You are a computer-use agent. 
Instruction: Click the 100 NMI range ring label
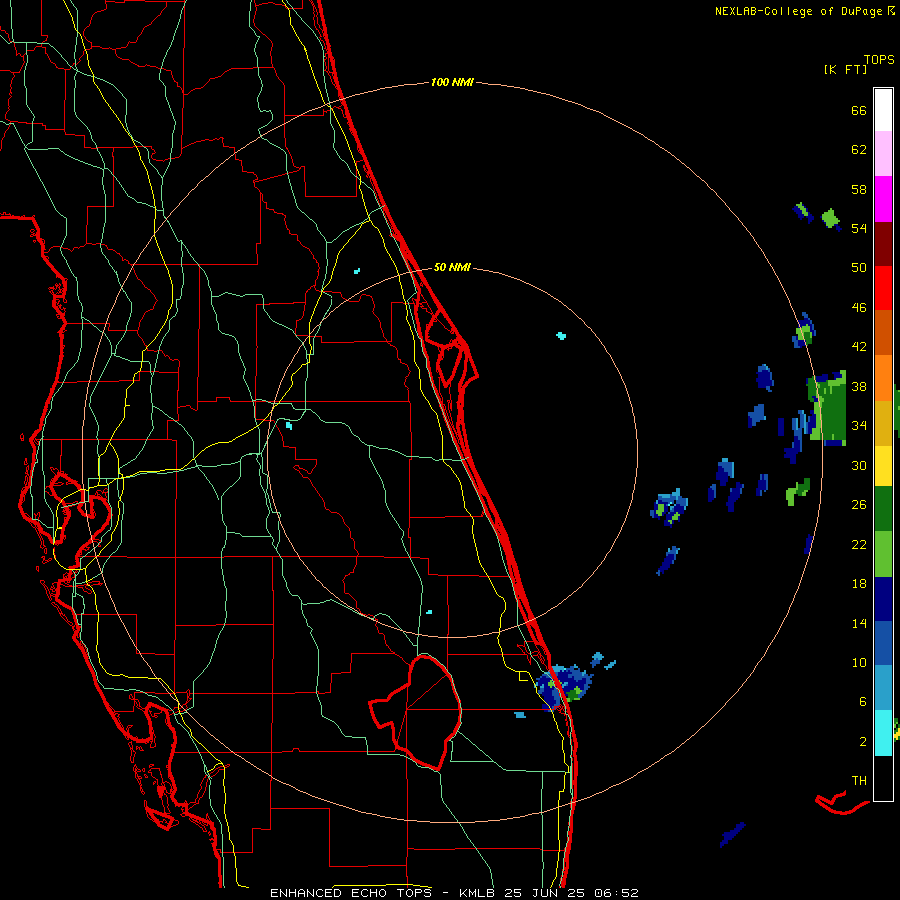click(452, 82)
